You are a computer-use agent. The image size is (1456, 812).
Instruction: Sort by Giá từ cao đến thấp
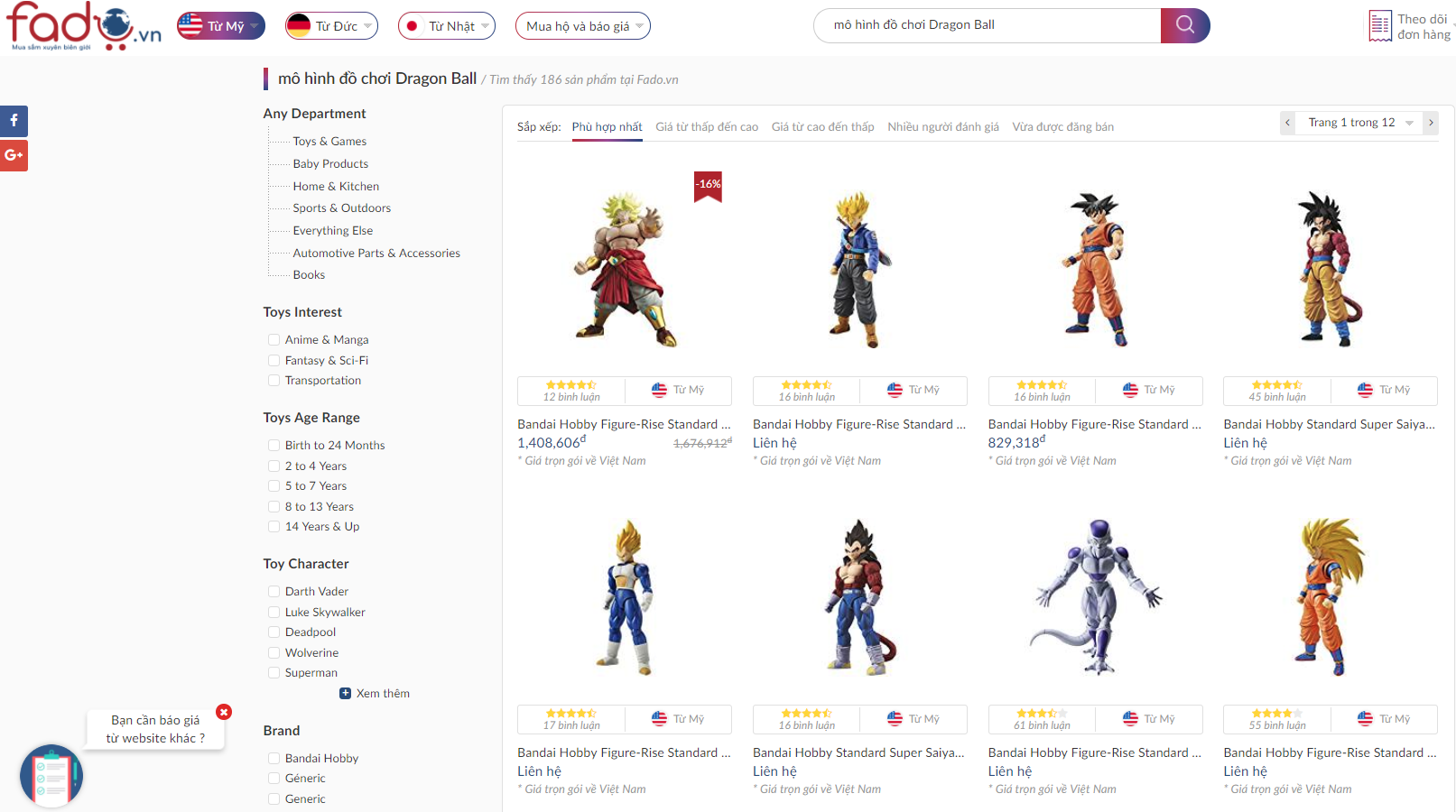coord(823,127)
